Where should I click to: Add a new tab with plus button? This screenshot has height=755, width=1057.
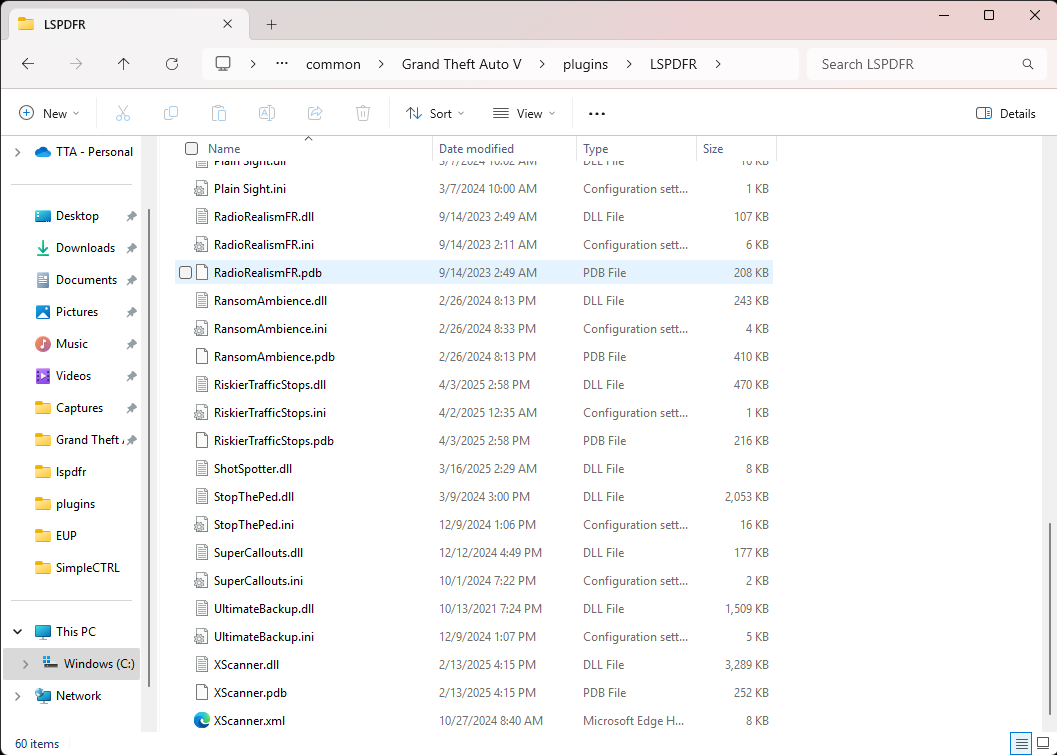tap(272, 25)
